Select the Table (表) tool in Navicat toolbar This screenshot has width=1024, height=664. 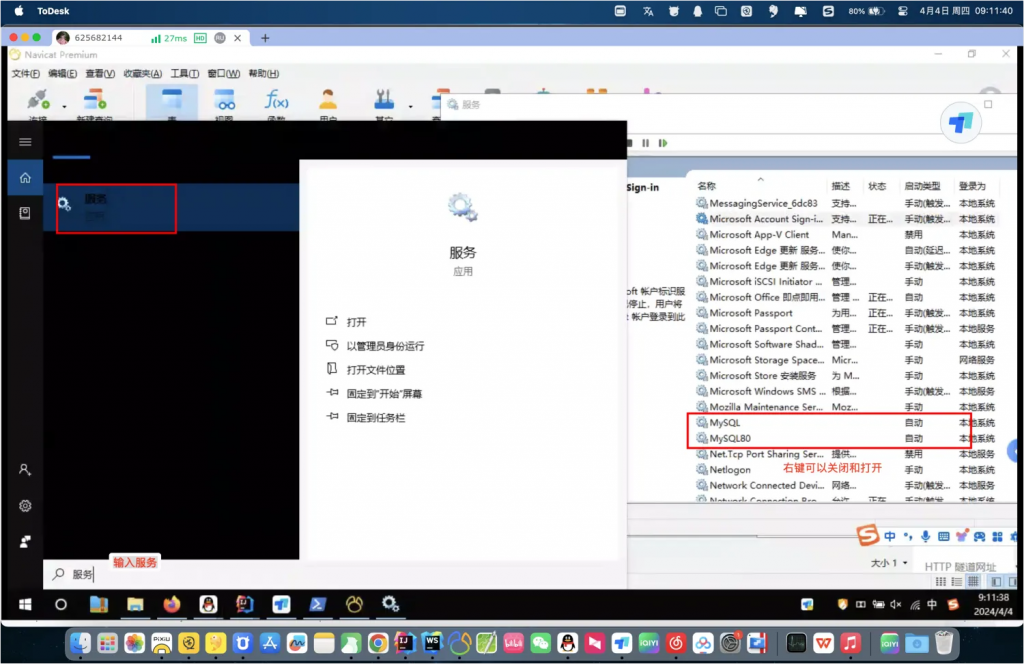[x=170, y=100]
